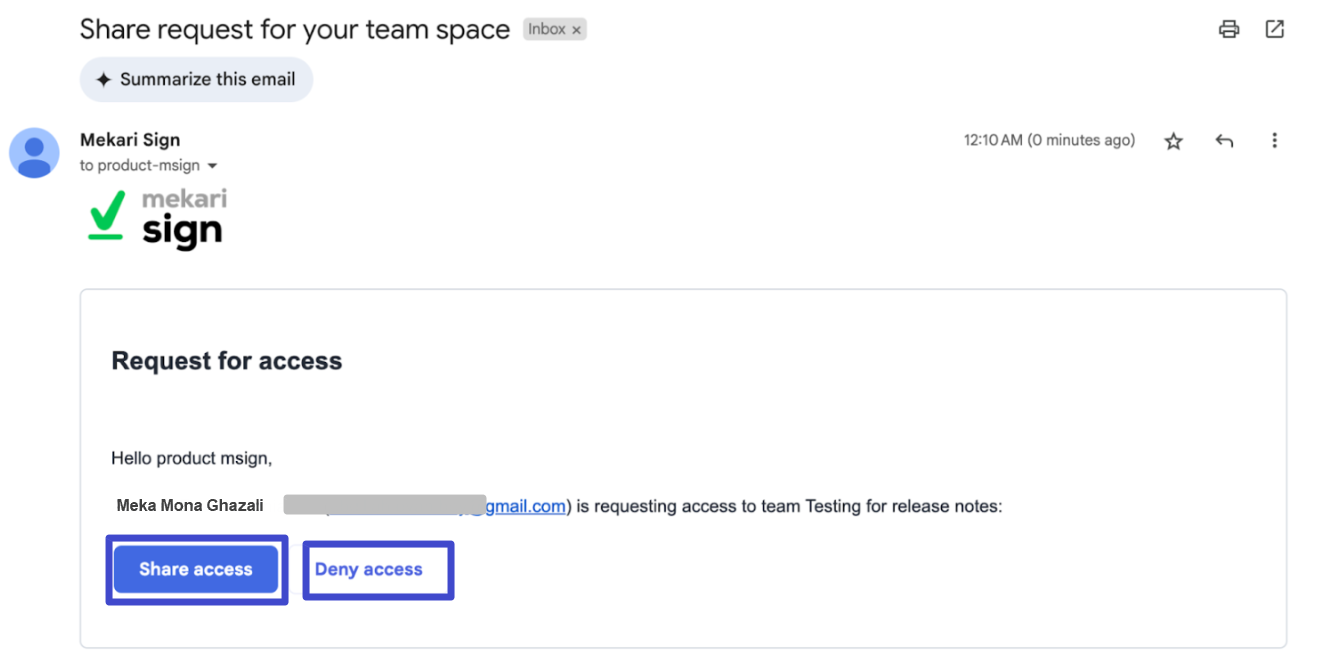Click the email subject line heading
The image size is (1330, 662).
295,29
